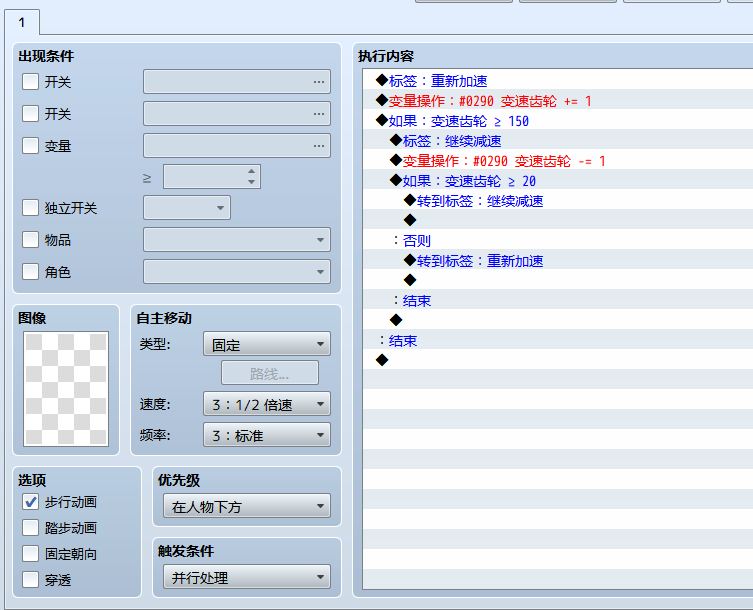Enable the 物品 condition checkbox

pos(30,239)
